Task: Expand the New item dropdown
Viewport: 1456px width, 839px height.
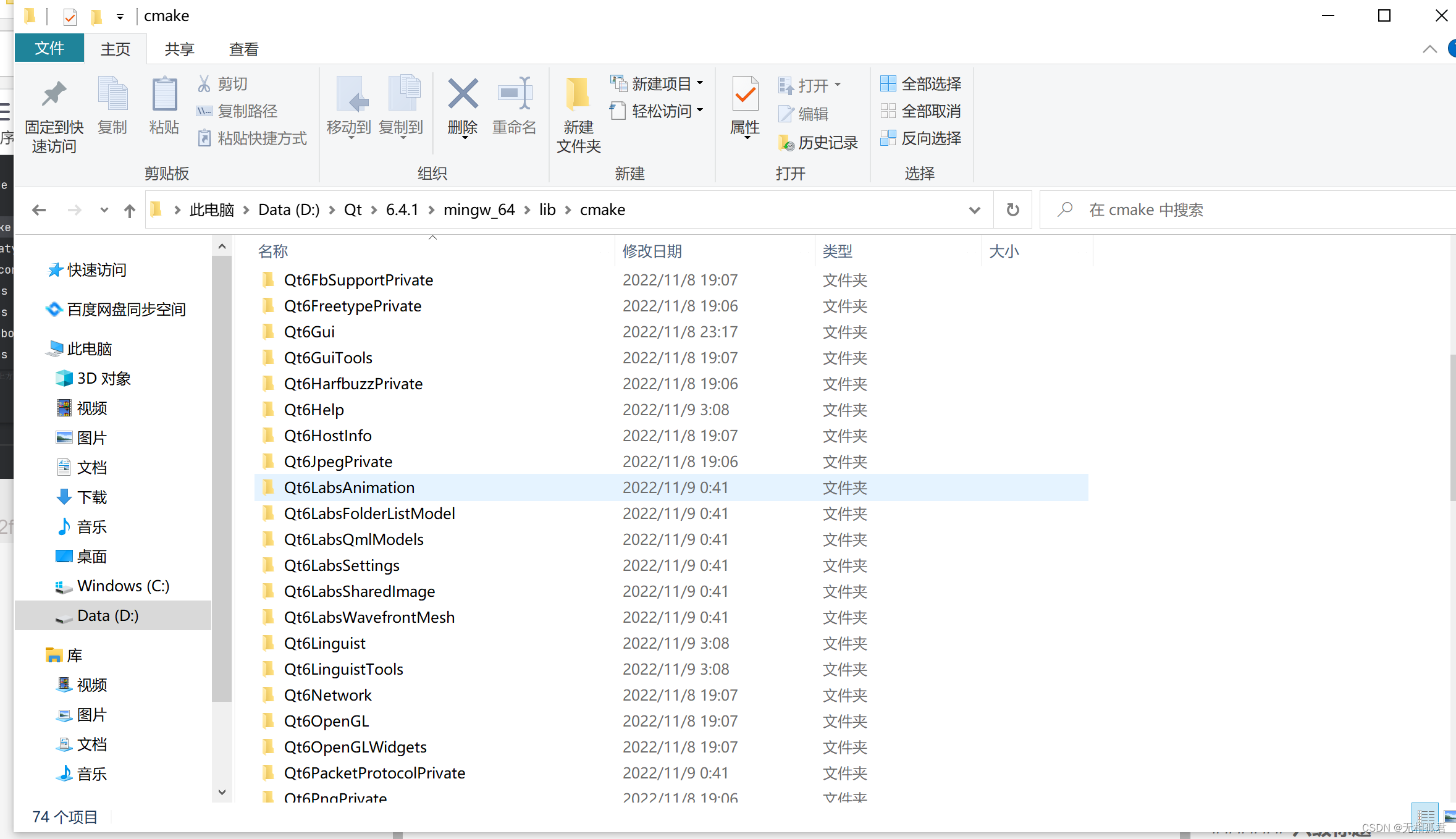Action: click(701, 83)
